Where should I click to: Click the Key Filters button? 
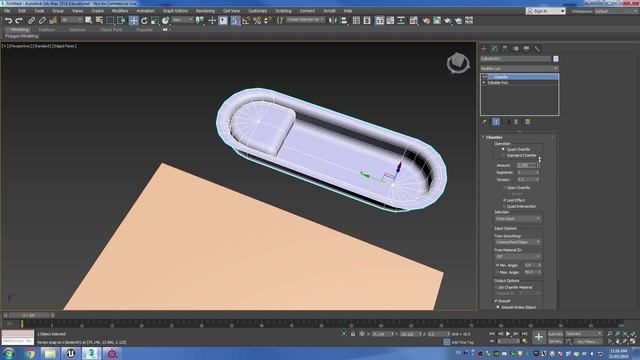pyautogui.click(x=588, y=341)
